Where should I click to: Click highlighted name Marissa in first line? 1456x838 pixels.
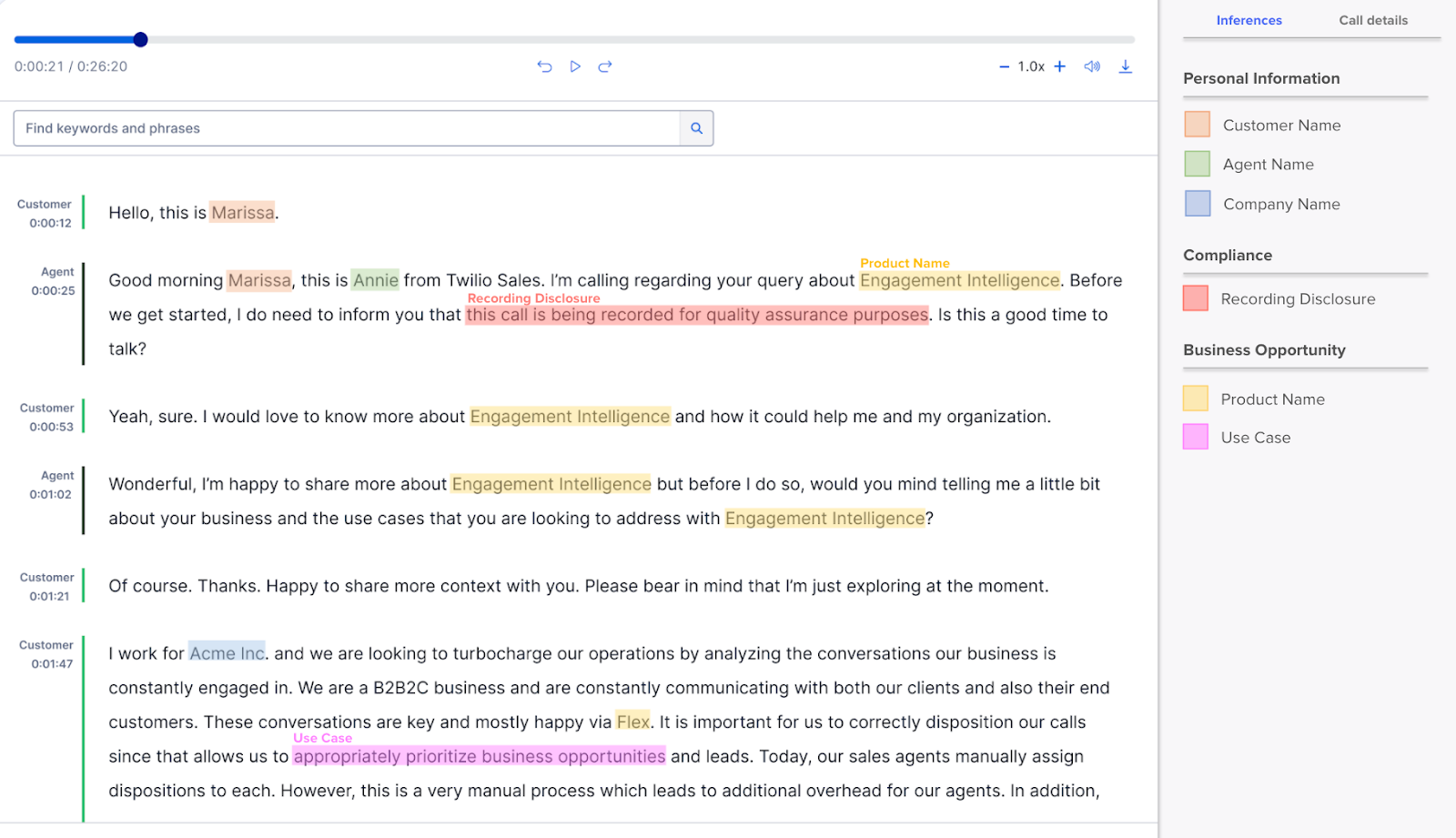click(x=242, y=213)
